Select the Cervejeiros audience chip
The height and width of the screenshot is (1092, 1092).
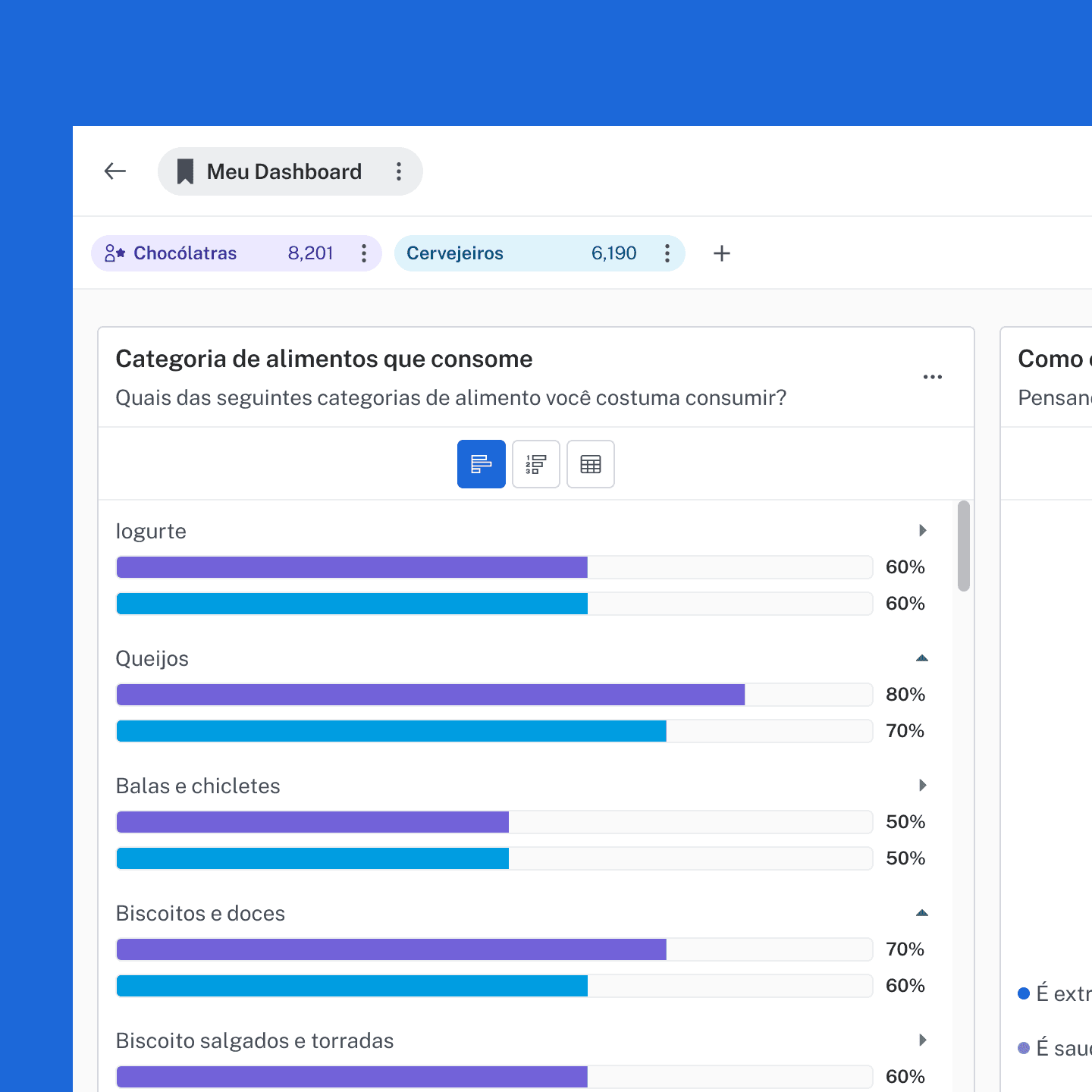(540, 253)
